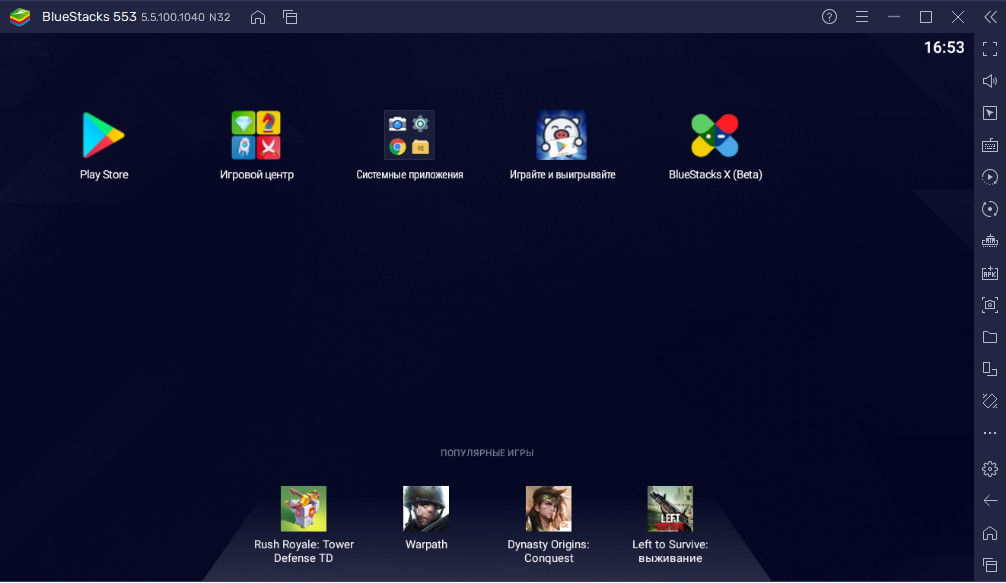Click the Android Home icon in the sidebar
Image resolution: width=1006 pixels, height=583 pixels.
(990, 533)
